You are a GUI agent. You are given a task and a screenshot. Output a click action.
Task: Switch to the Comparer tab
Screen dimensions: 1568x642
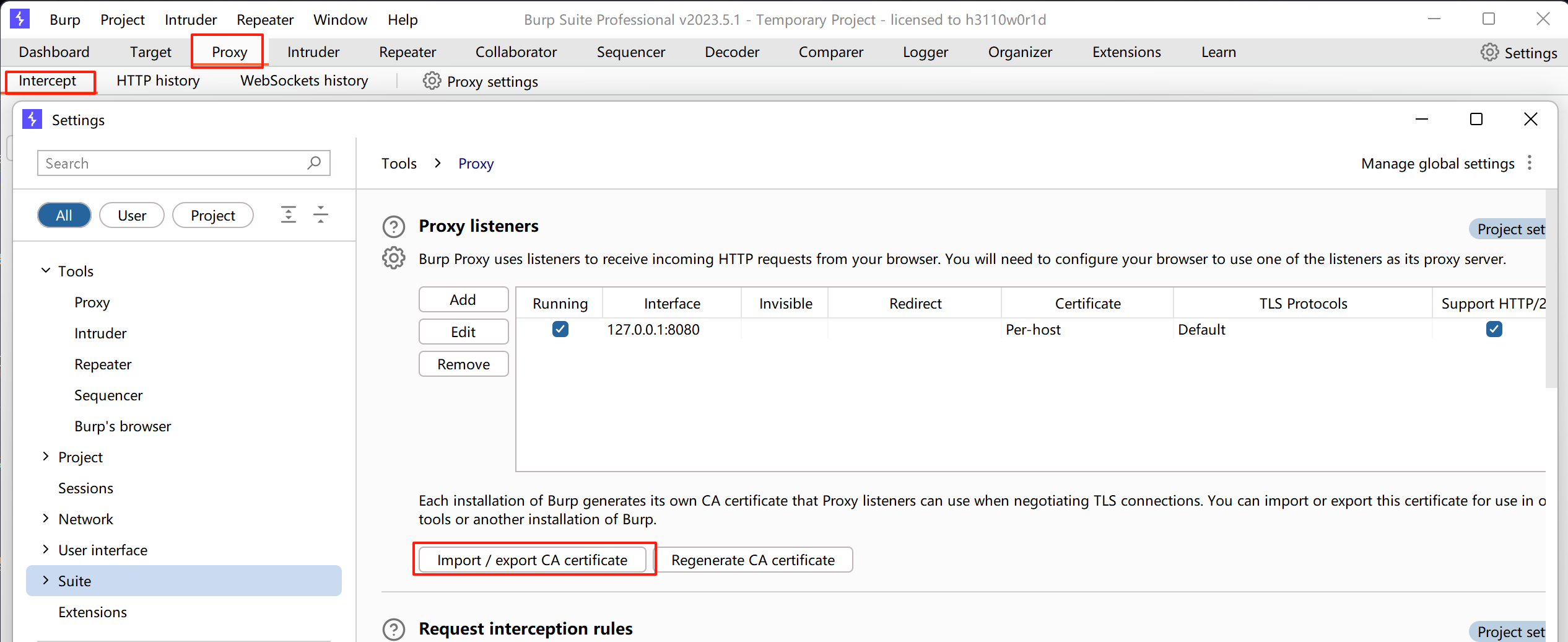coord(831,52)
